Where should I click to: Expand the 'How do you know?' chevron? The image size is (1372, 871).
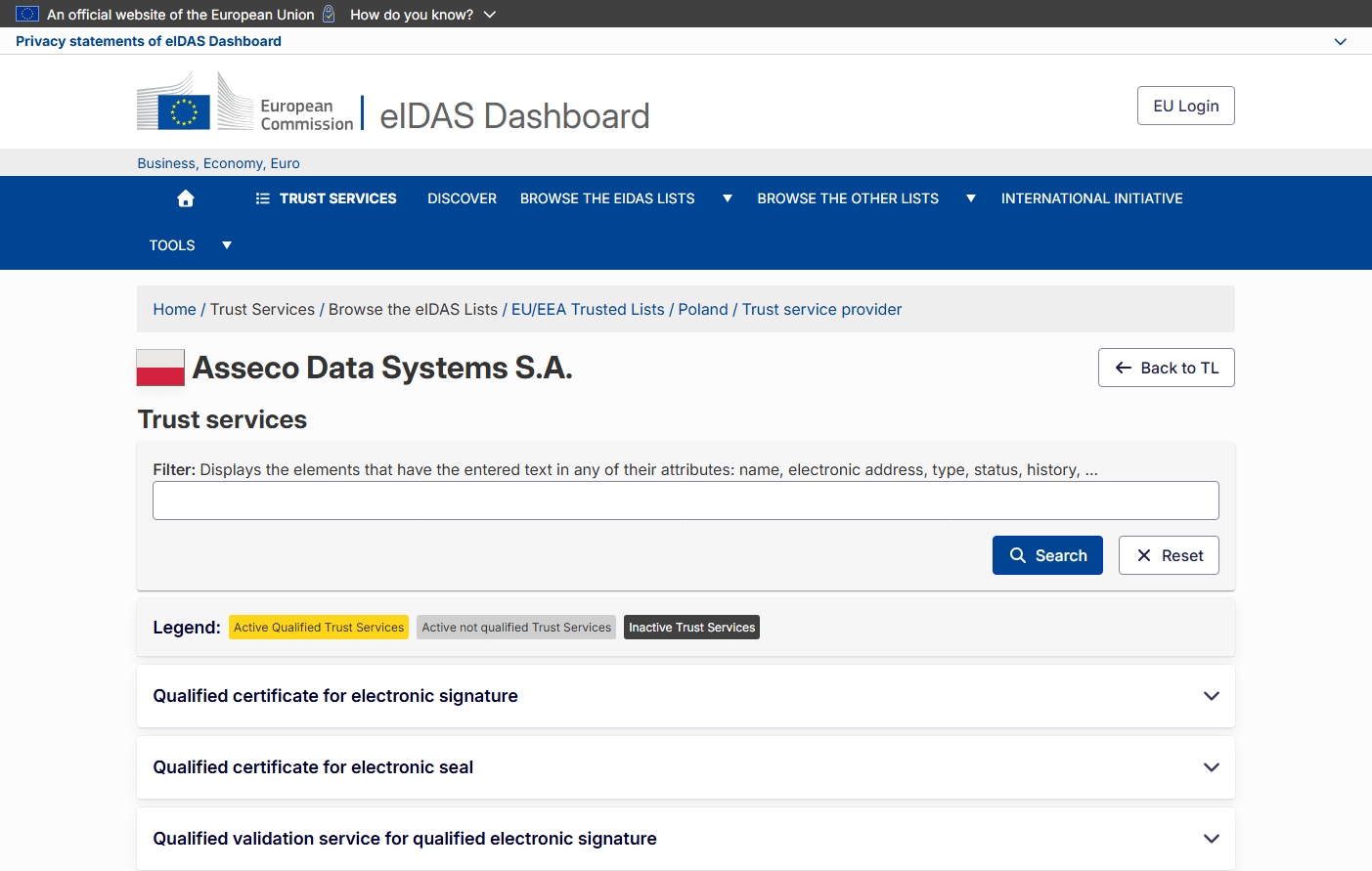point(490,15)
